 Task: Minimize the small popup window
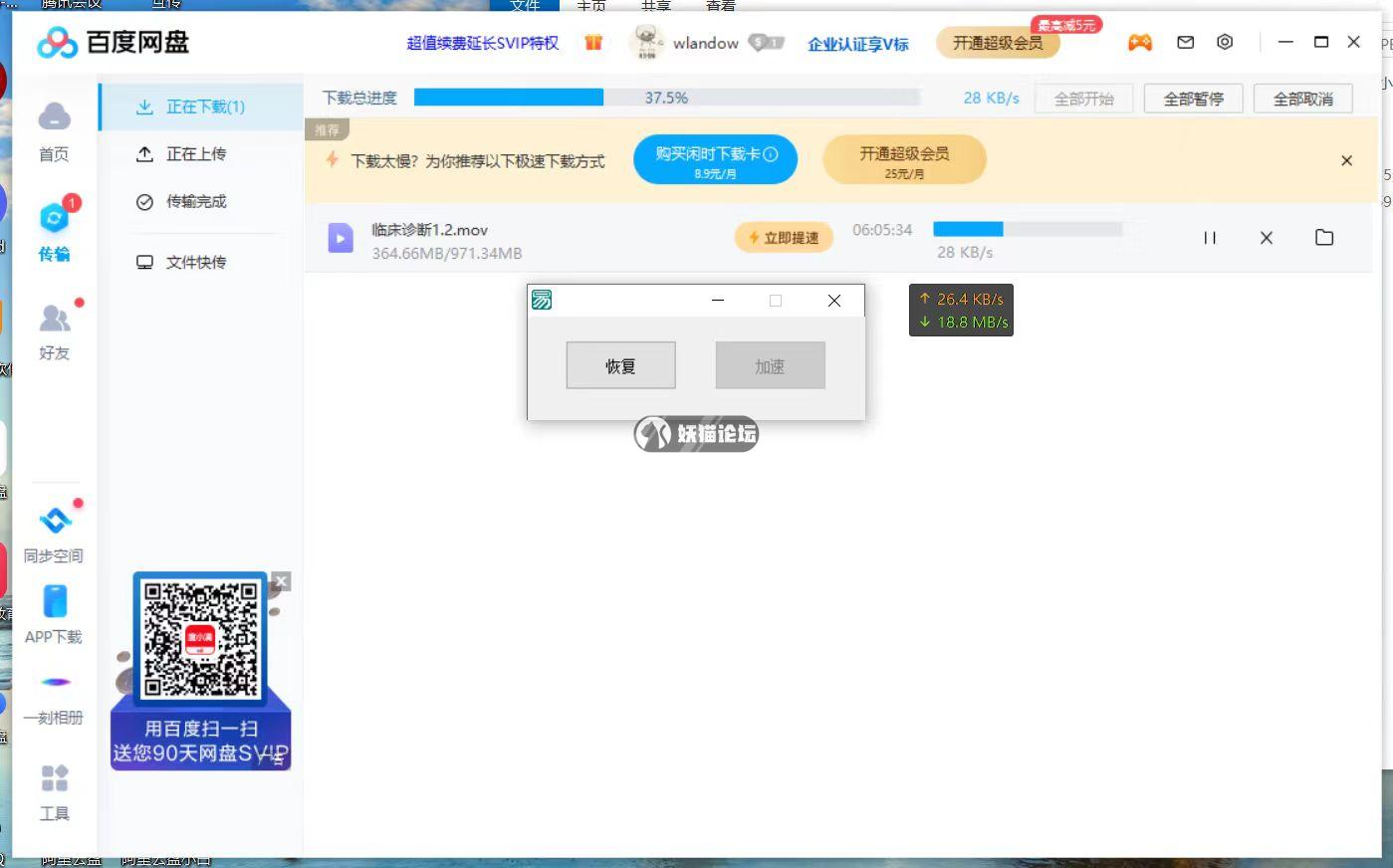pyautogui.click(x=717, y=300)
